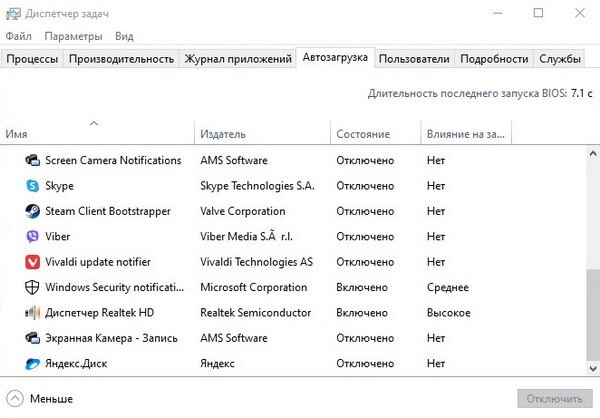
Task: Click the Высокое startup impact value
Action: coord(449,313)
